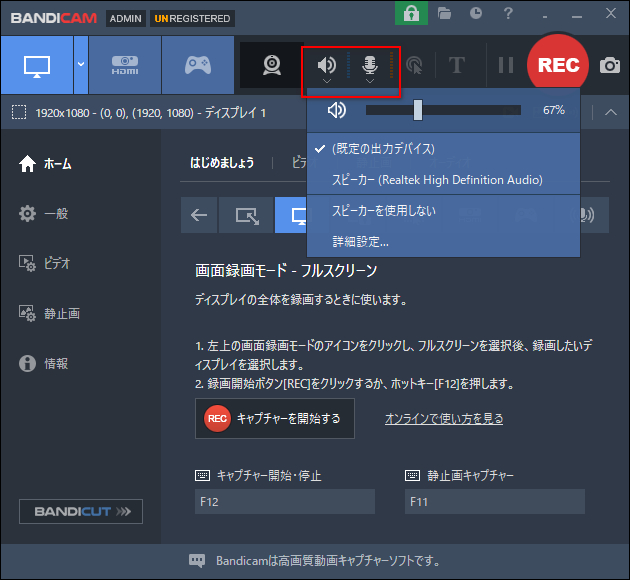This screenshot has width=630, height=580.
Task: Click the 67% volume value
Action: tap(554, 110)
